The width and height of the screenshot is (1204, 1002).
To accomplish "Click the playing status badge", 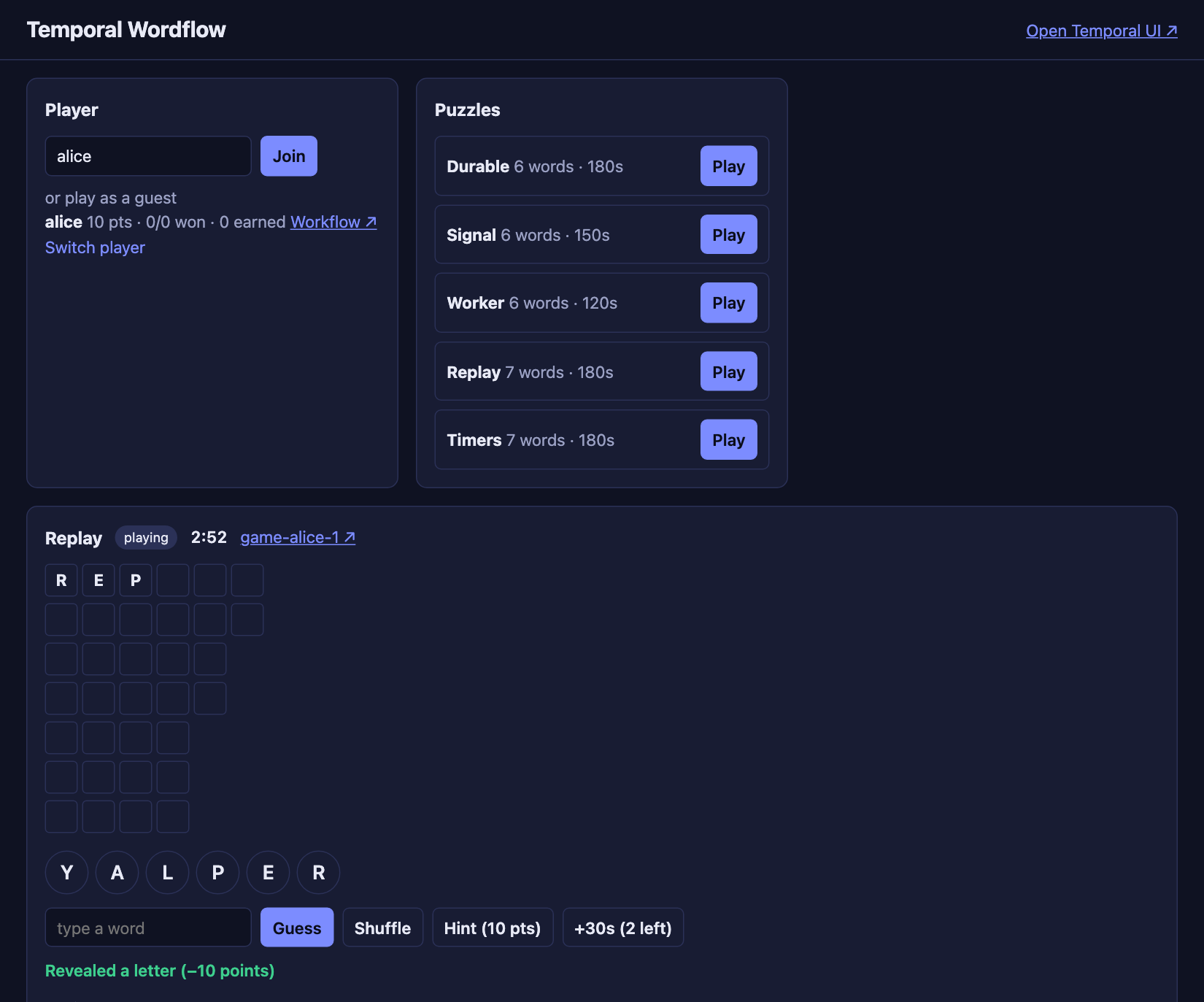I will pyautogui.click(x=146, y=538).
